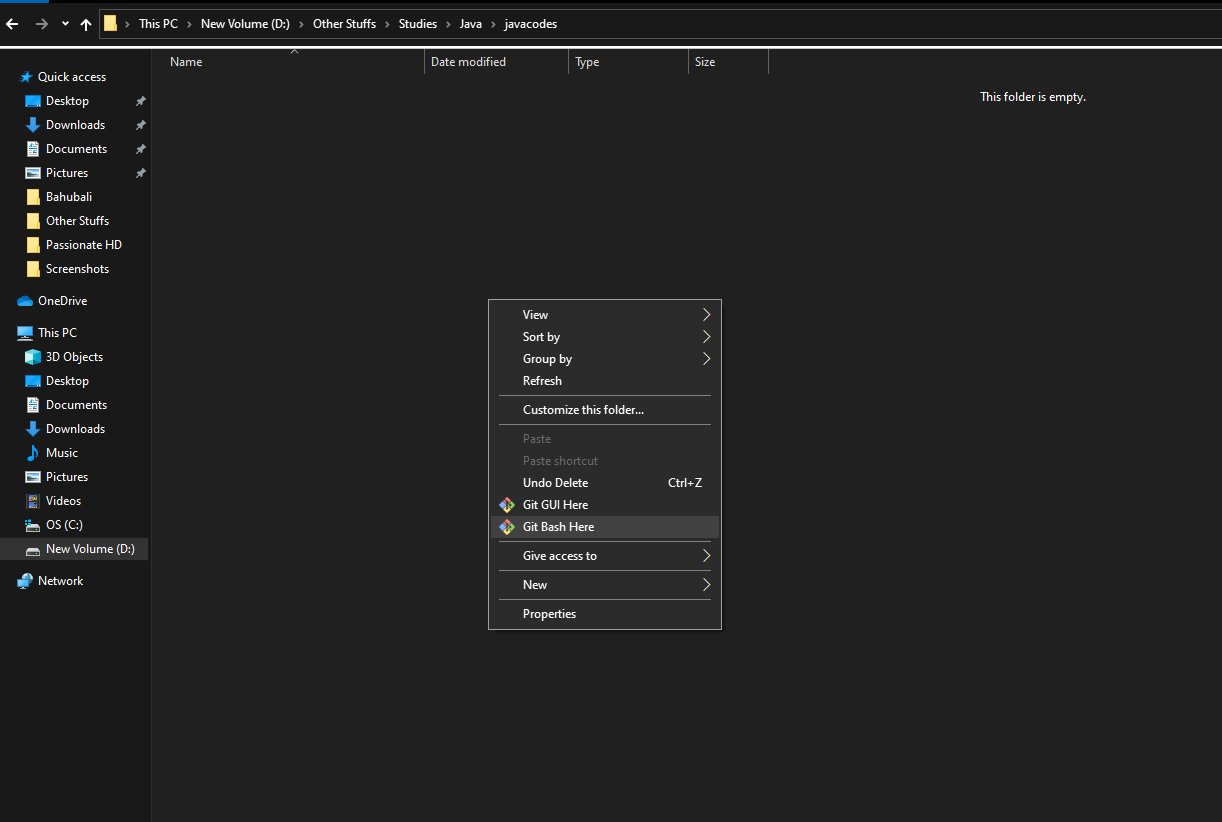Navigate to This PC in breadcrumb
The width and height of the screenshot is (1222, 822).
coord(158,24)
